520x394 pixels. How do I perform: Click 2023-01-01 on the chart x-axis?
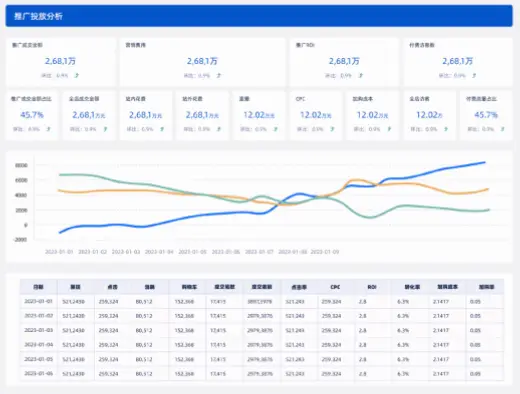tap(59, 252)
